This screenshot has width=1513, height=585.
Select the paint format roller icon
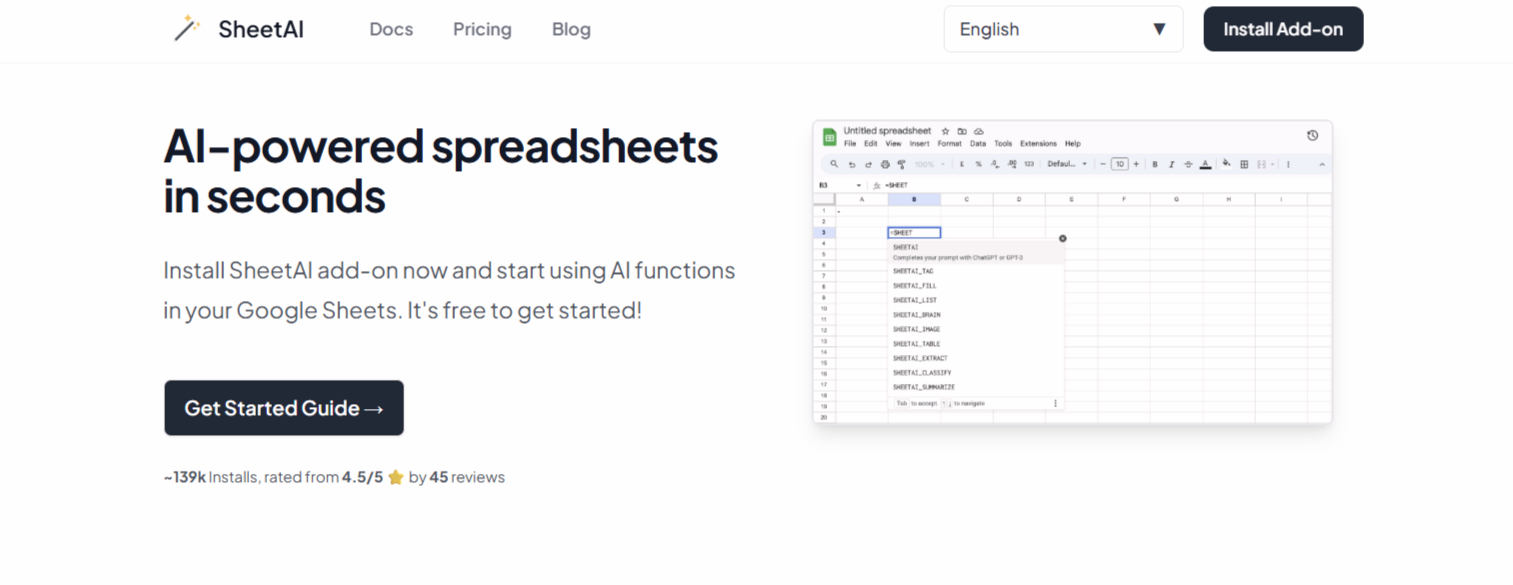point(901,164)
